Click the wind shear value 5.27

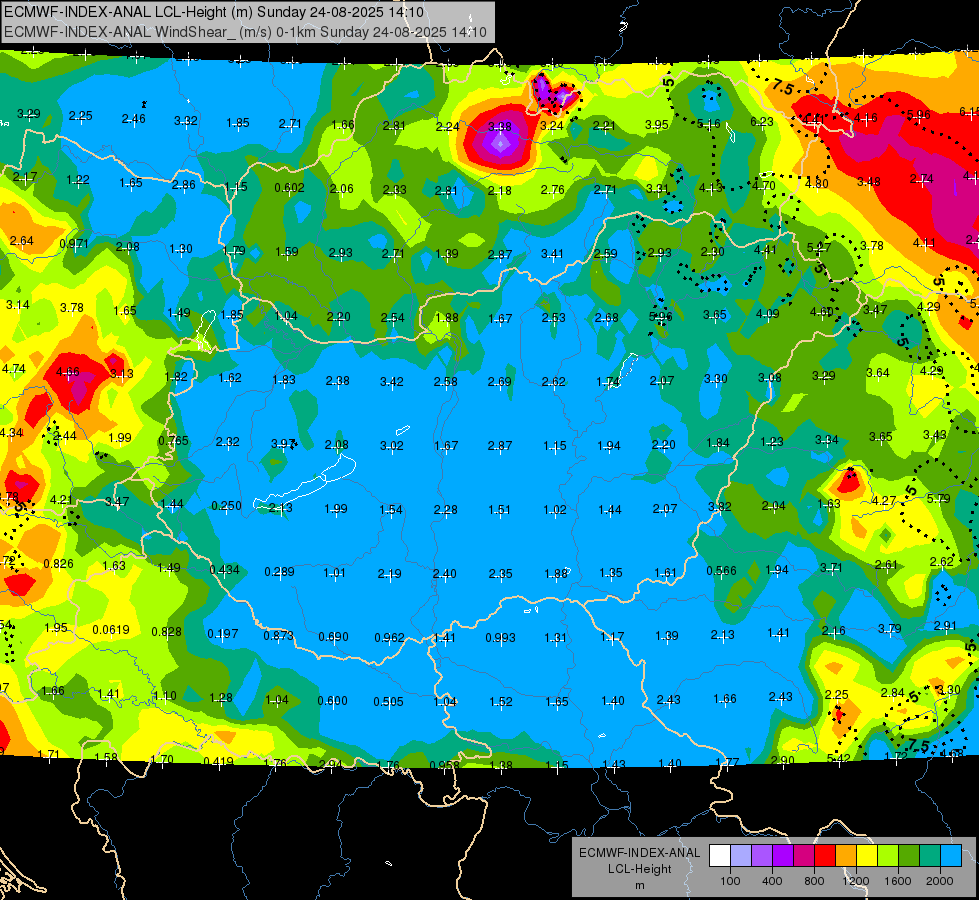(819, 247)
